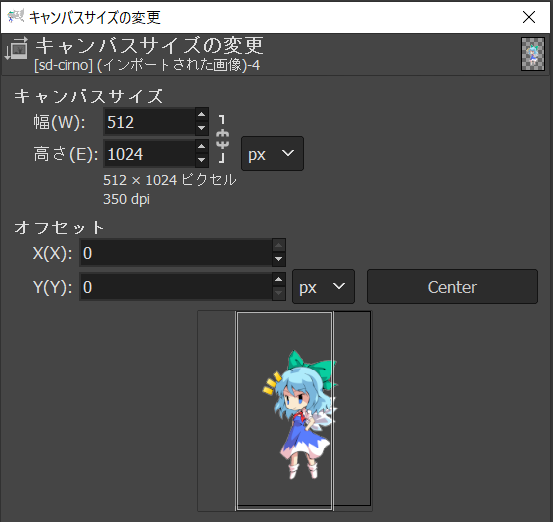Click the 幅(W) width input field
Viewport: 553px width, 522px height.
(x=150, y=122)
